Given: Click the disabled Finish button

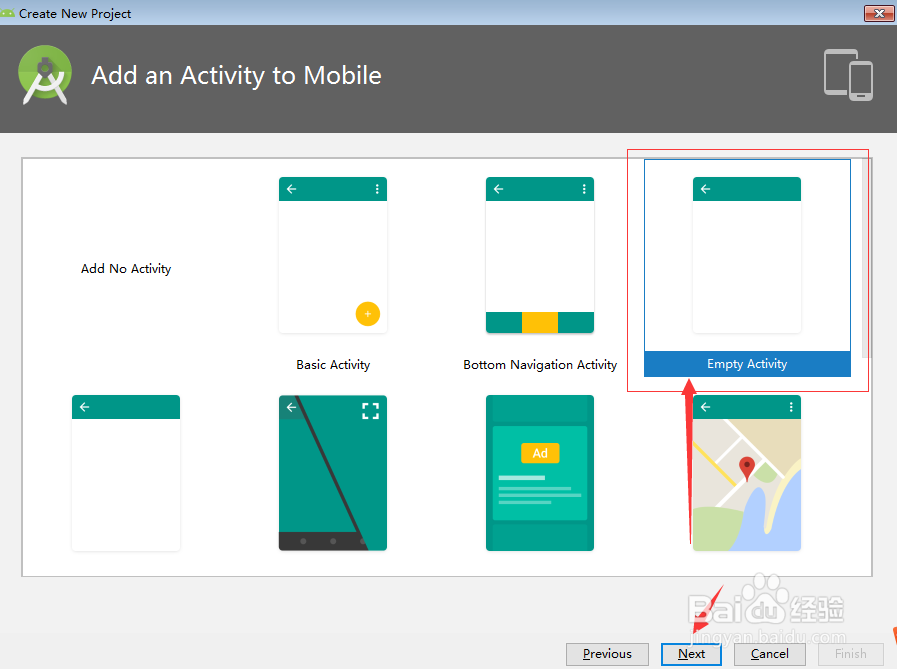Looking at the screenshot, I should [x=849, y=654].
